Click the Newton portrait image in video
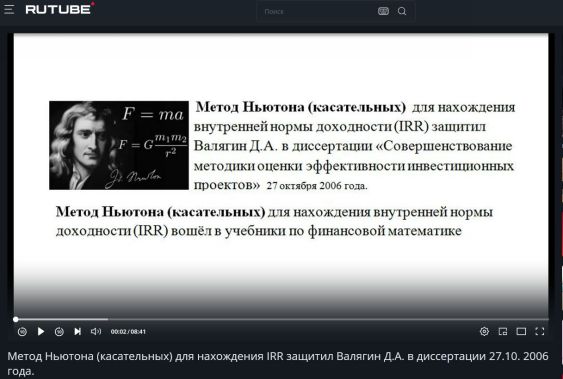The image size is (563, 379). click(119, 145)
